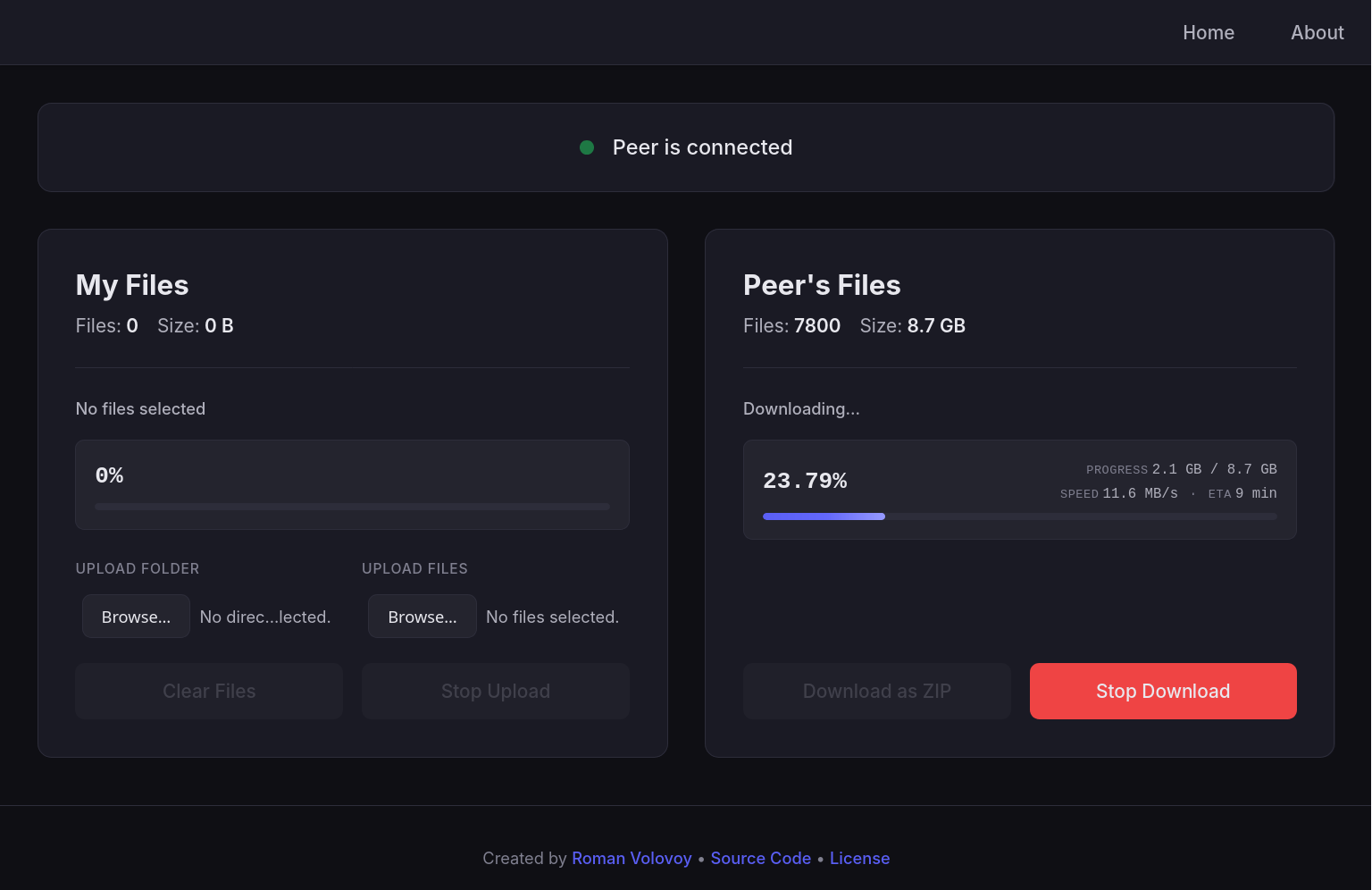Click the upload progress bar at 0%
The width and height of the screenshot is (1372, 890).
[352, 507]
